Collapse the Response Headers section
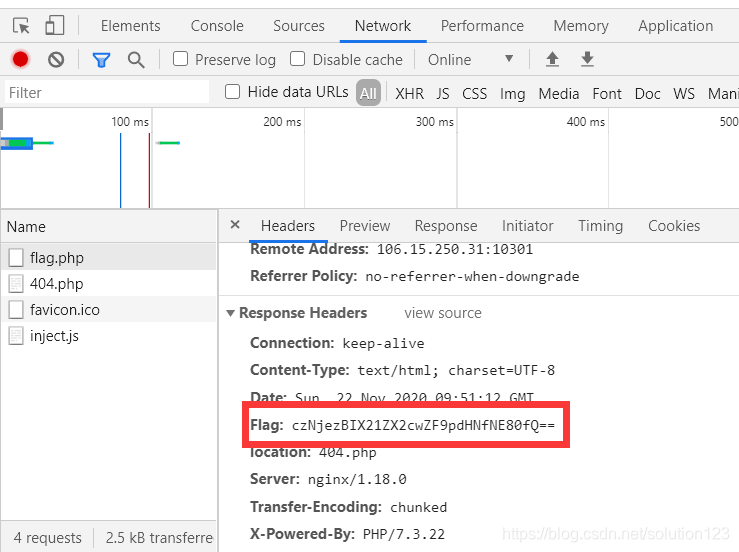 pyautogui.click(x=230, y=313)
